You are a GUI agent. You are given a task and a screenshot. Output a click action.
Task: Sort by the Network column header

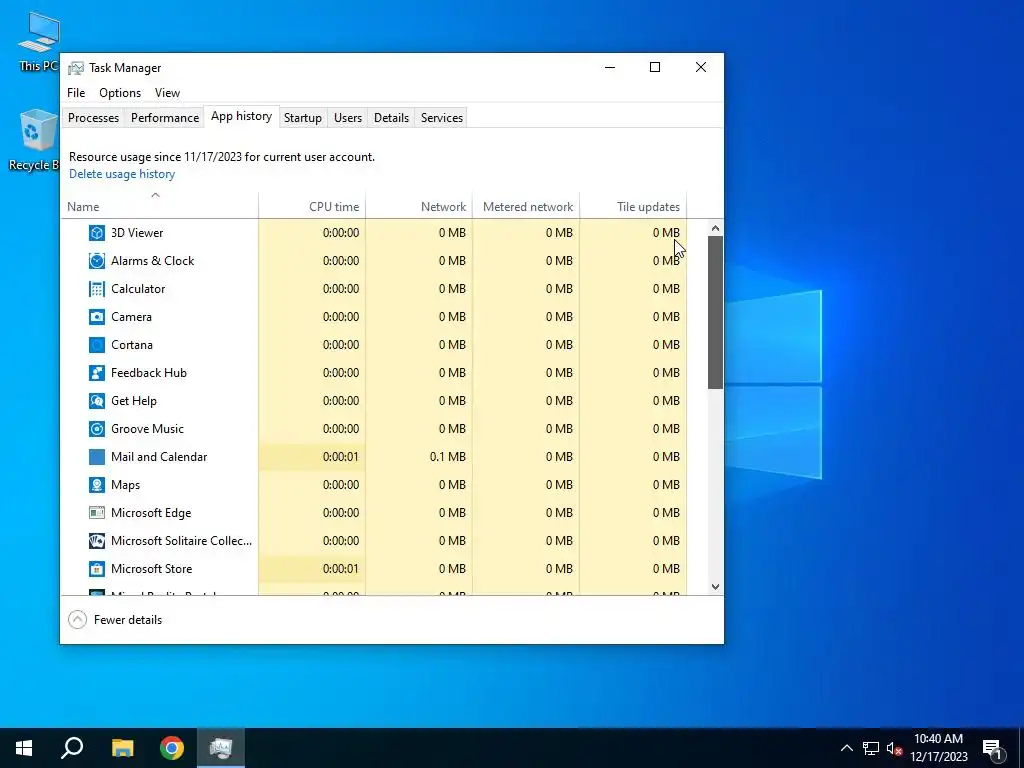(x=419, y=206)
